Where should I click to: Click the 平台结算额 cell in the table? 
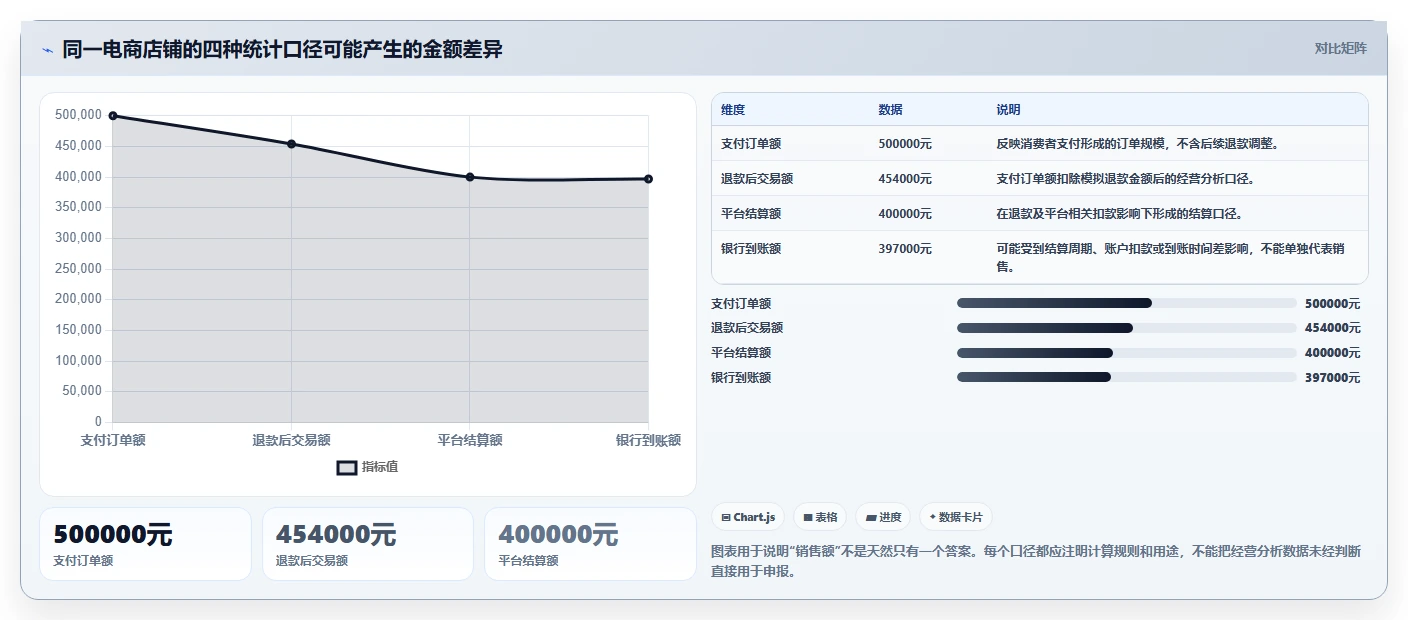(751, 214)
